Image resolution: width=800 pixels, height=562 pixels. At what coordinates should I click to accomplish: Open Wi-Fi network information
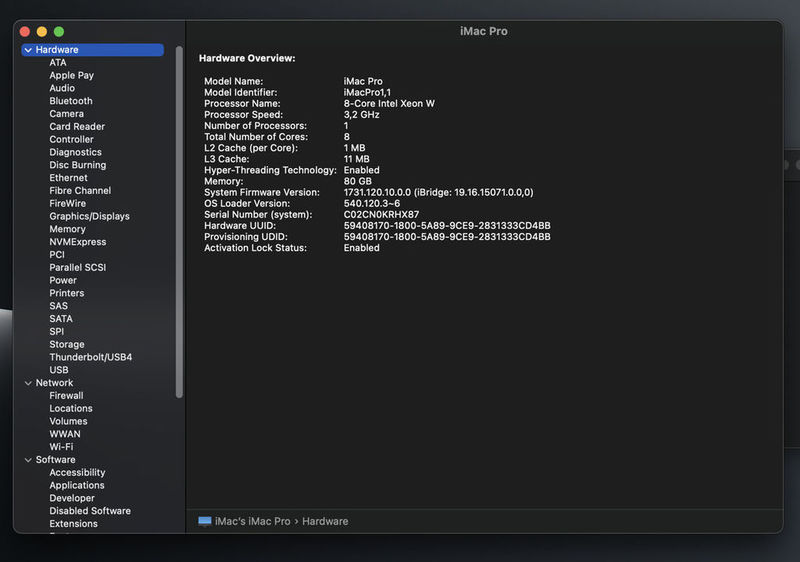[x=61, y=447]
